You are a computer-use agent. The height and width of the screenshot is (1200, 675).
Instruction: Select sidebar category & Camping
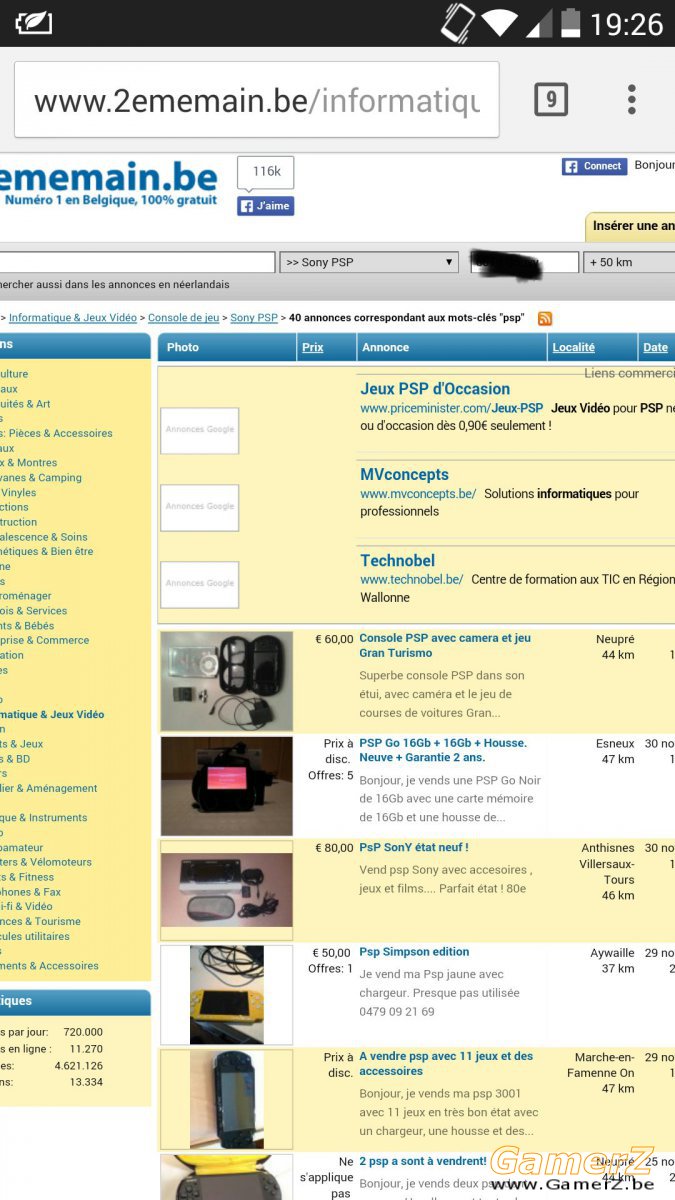coord(41,477)
